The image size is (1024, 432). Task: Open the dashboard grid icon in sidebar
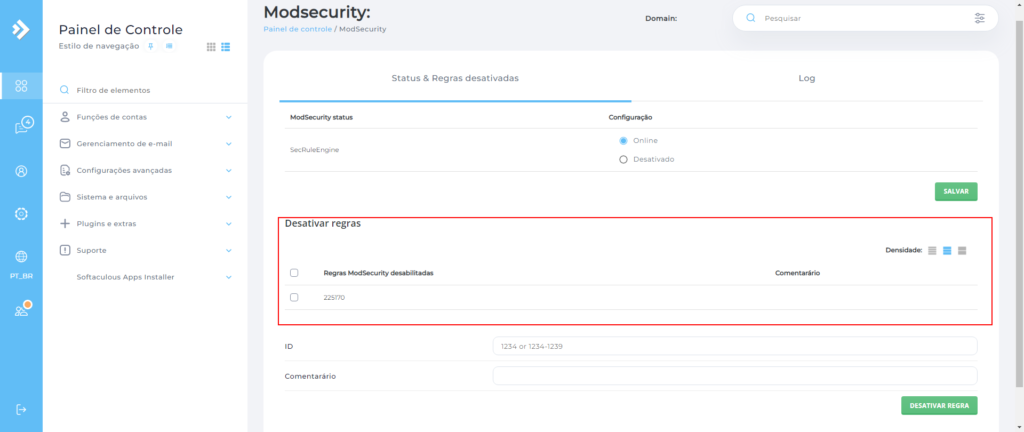coord(21,86)
